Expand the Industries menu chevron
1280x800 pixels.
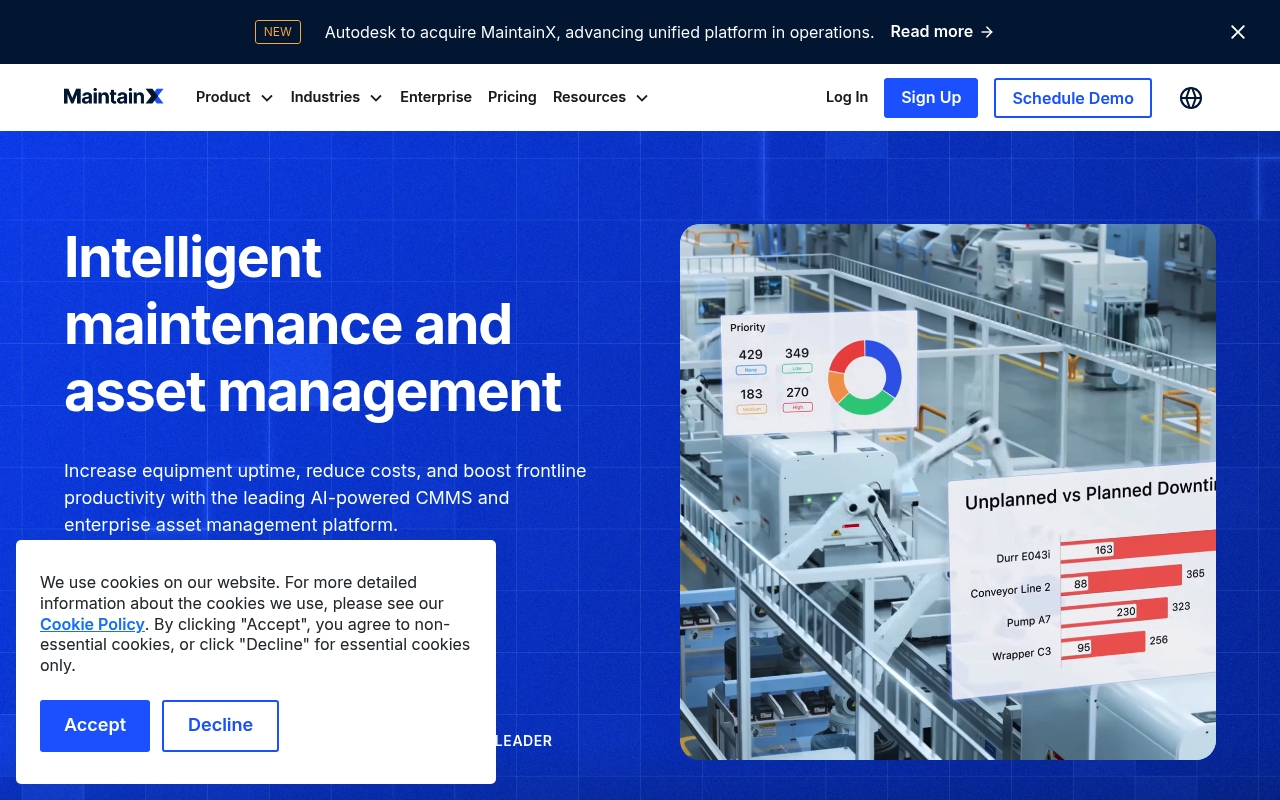coord(376,98)
